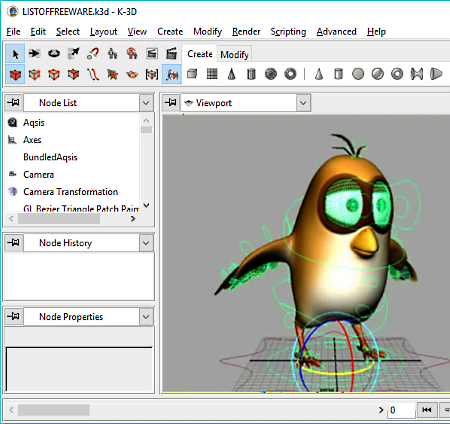Open the File menu
The width and height of the screenshot is (450, 424).
(x=13, y=32)
